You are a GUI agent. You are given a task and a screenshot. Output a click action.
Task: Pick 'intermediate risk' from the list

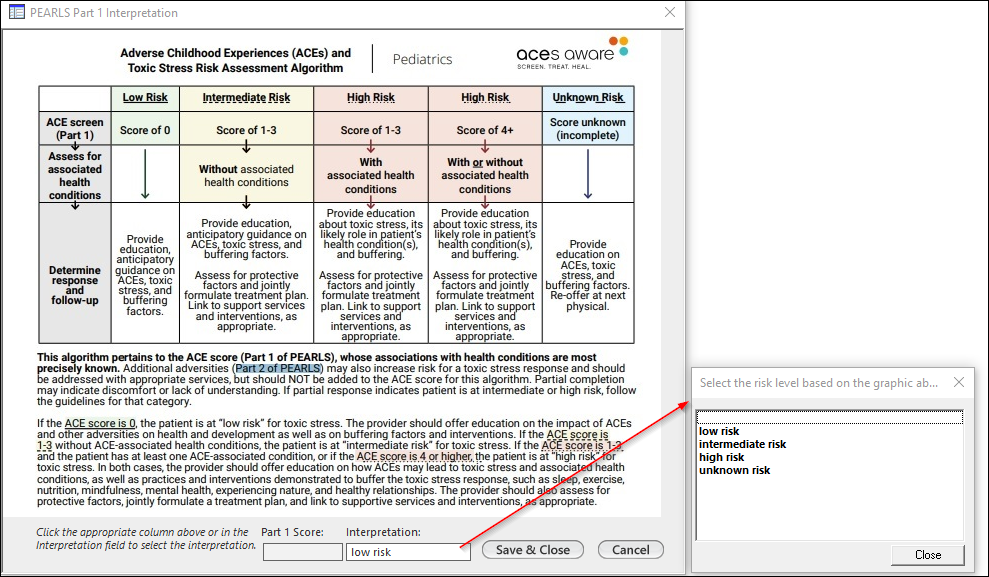pos(742,444)
